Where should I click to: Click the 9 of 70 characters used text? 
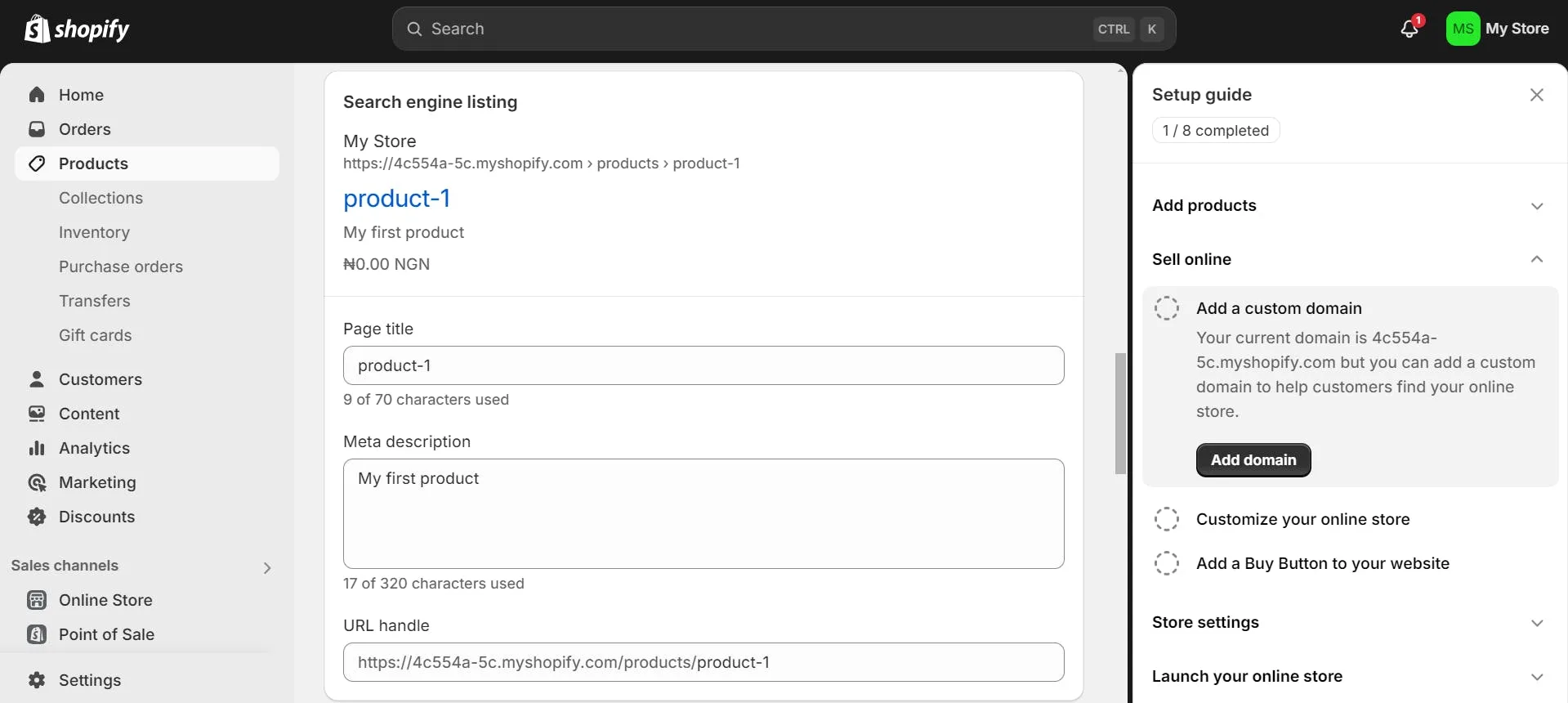click(x=426, y=400)
